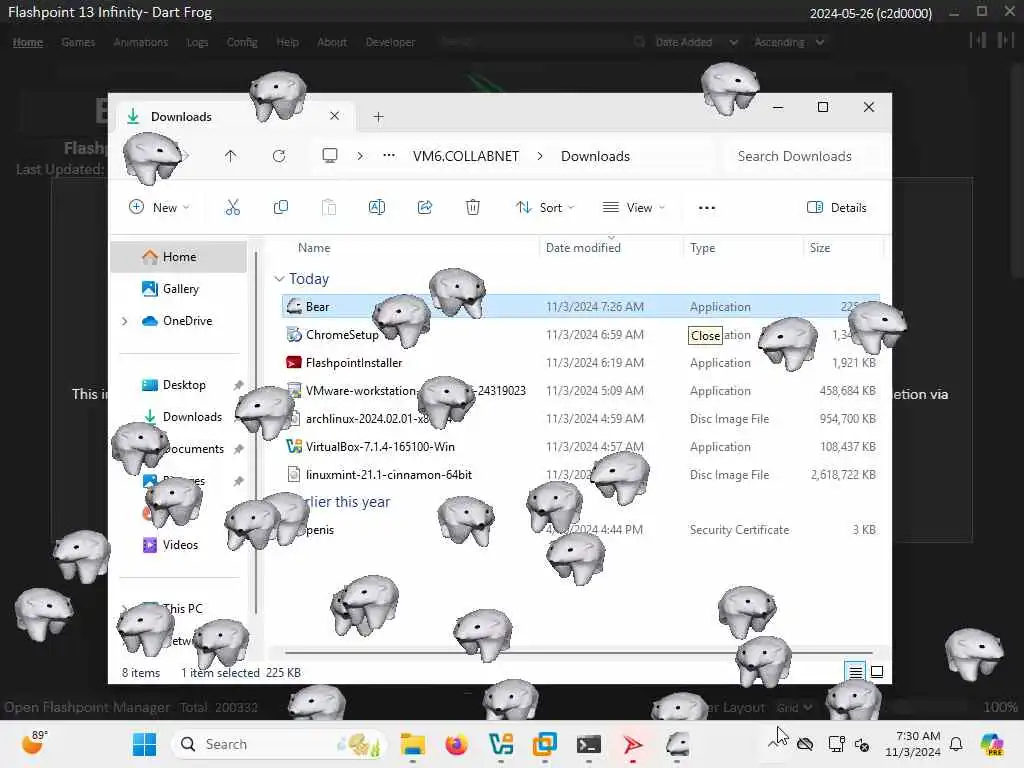
Task: Open the Sort dropdown menu
Action: (x=545, y=208)
